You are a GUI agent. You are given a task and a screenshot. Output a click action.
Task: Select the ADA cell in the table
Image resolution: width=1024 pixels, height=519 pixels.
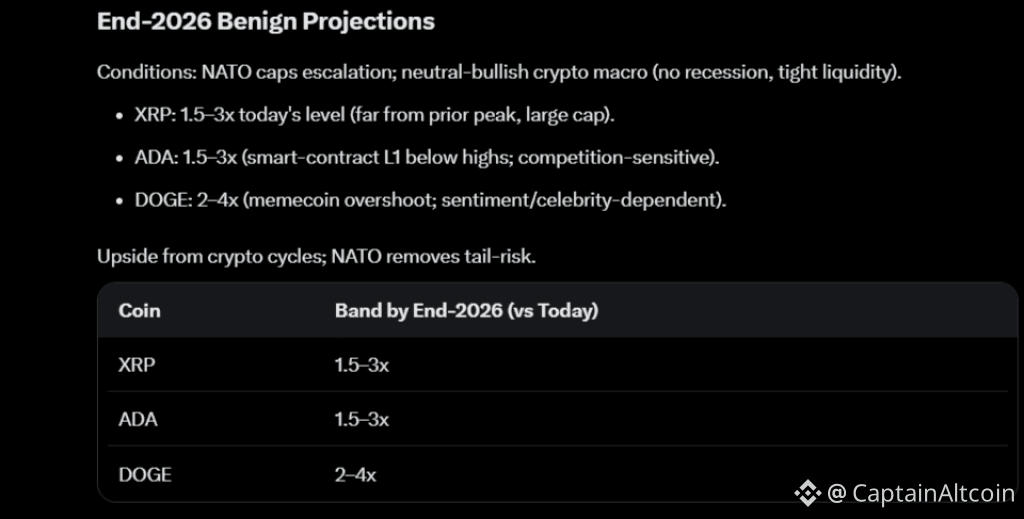[138, 419]
